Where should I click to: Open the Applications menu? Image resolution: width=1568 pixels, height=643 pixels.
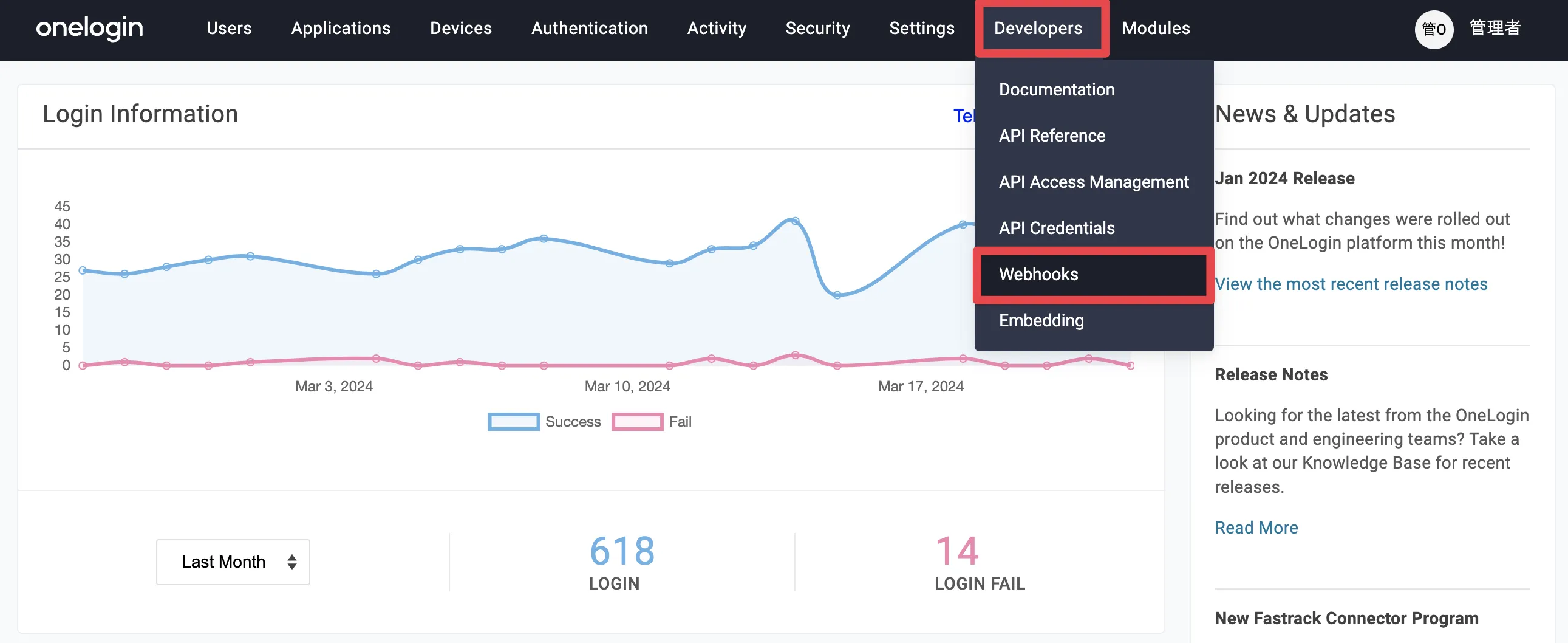pos(341,28)
